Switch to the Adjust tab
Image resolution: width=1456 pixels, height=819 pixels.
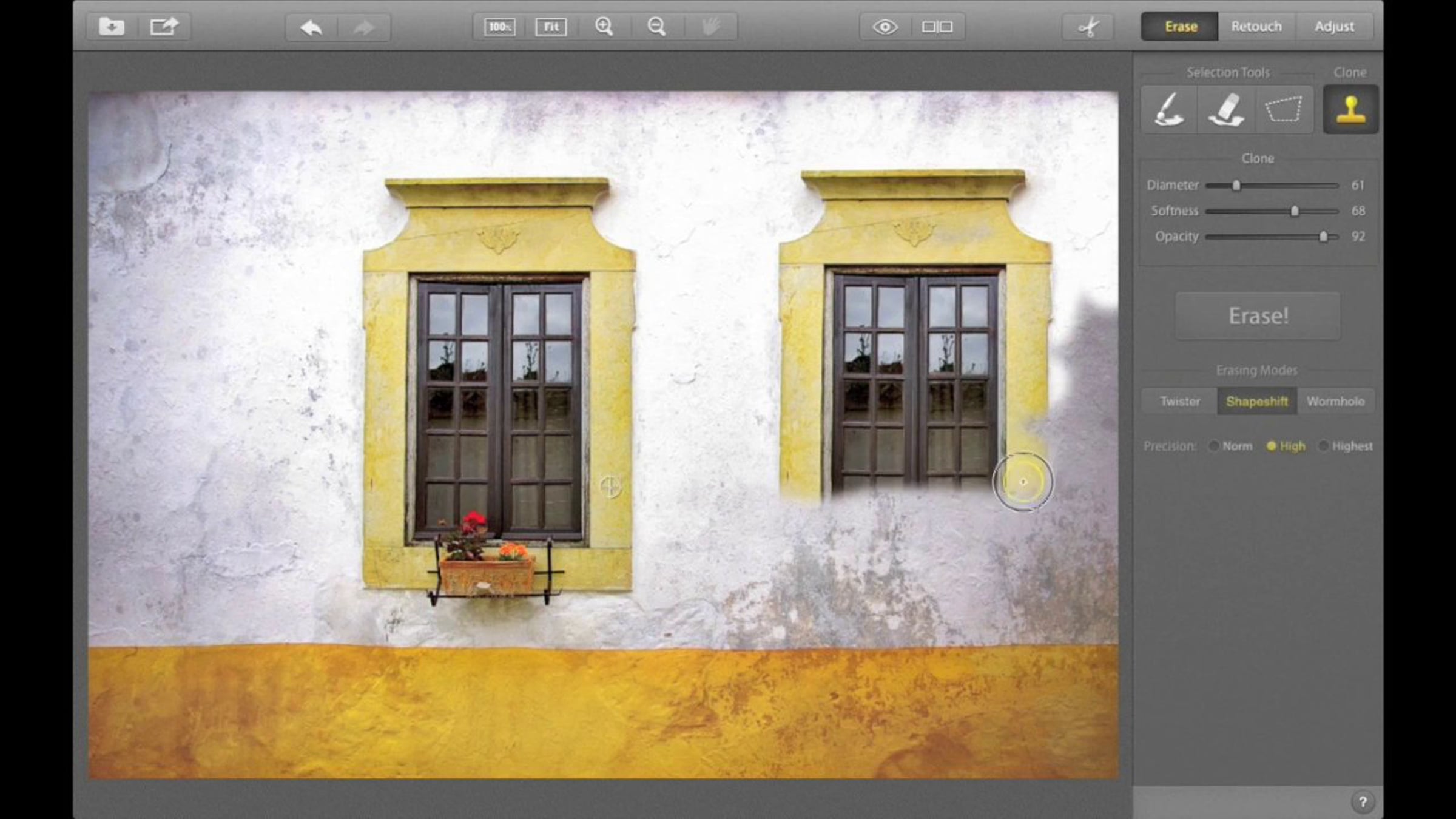[x=1334, y=27]
